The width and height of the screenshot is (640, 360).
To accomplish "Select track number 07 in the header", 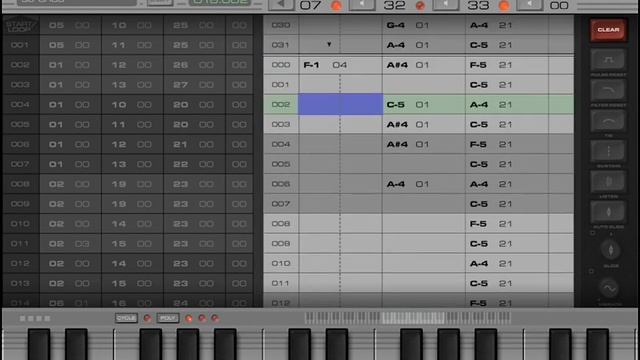I will pyautogui.click(x=311, y=5).
